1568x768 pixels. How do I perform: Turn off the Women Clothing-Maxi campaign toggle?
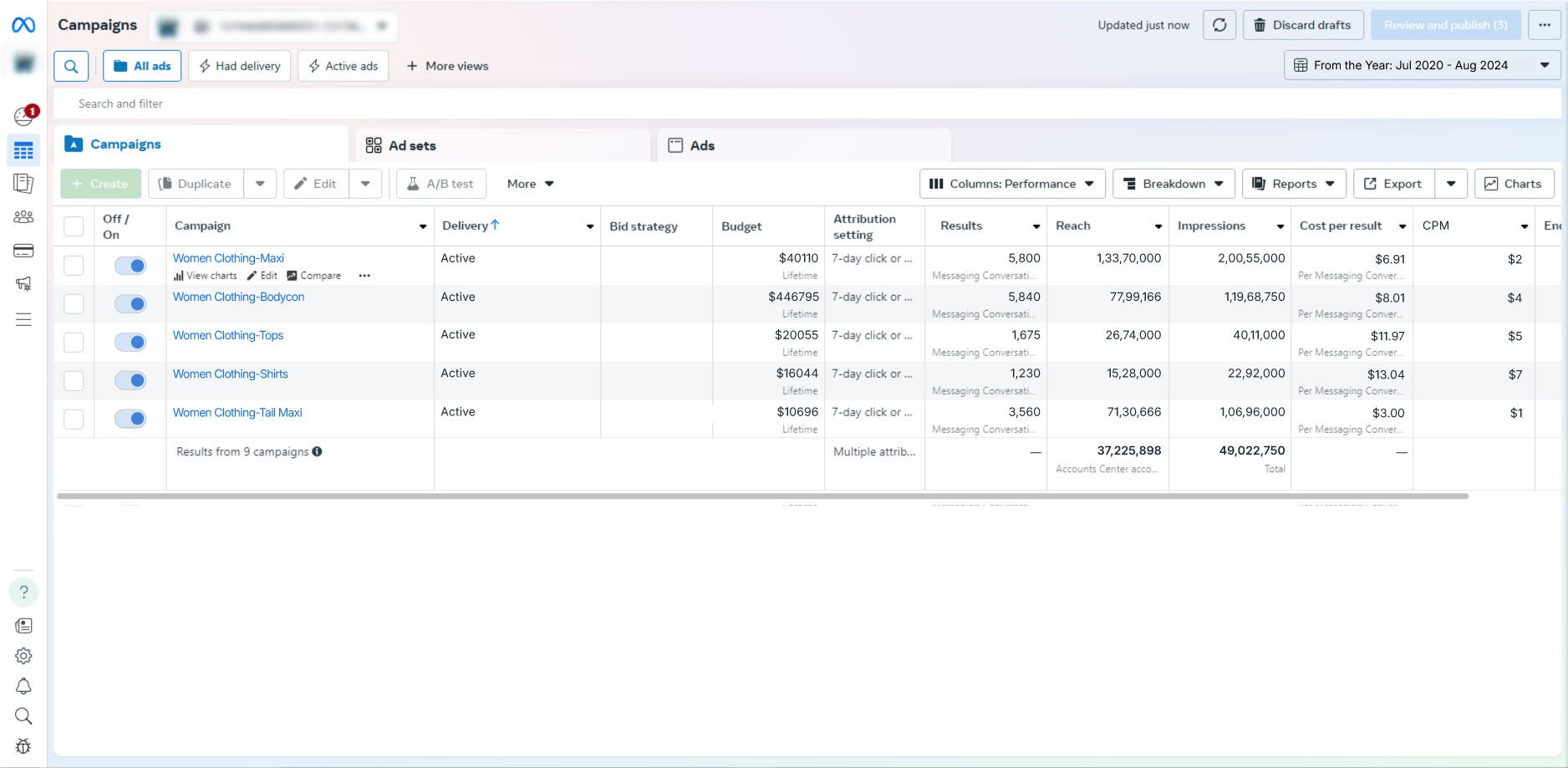(x=130, y=266)
